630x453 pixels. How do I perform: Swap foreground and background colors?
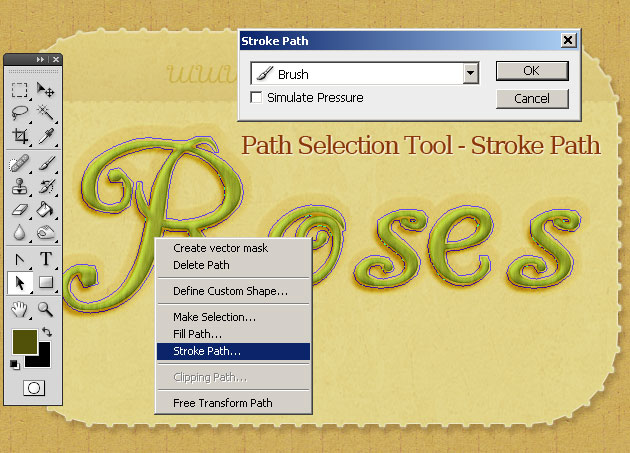[45, 332]
